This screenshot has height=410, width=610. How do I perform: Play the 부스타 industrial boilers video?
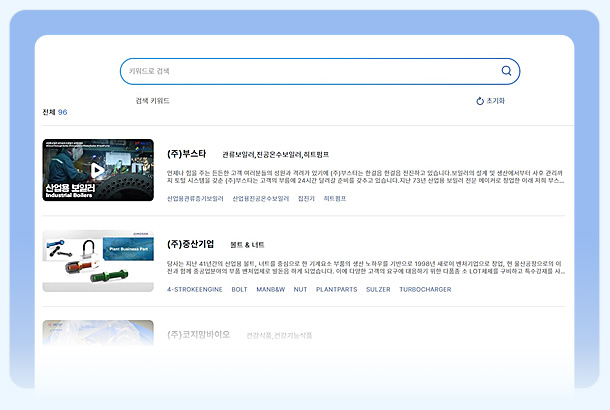pos(97,169)
